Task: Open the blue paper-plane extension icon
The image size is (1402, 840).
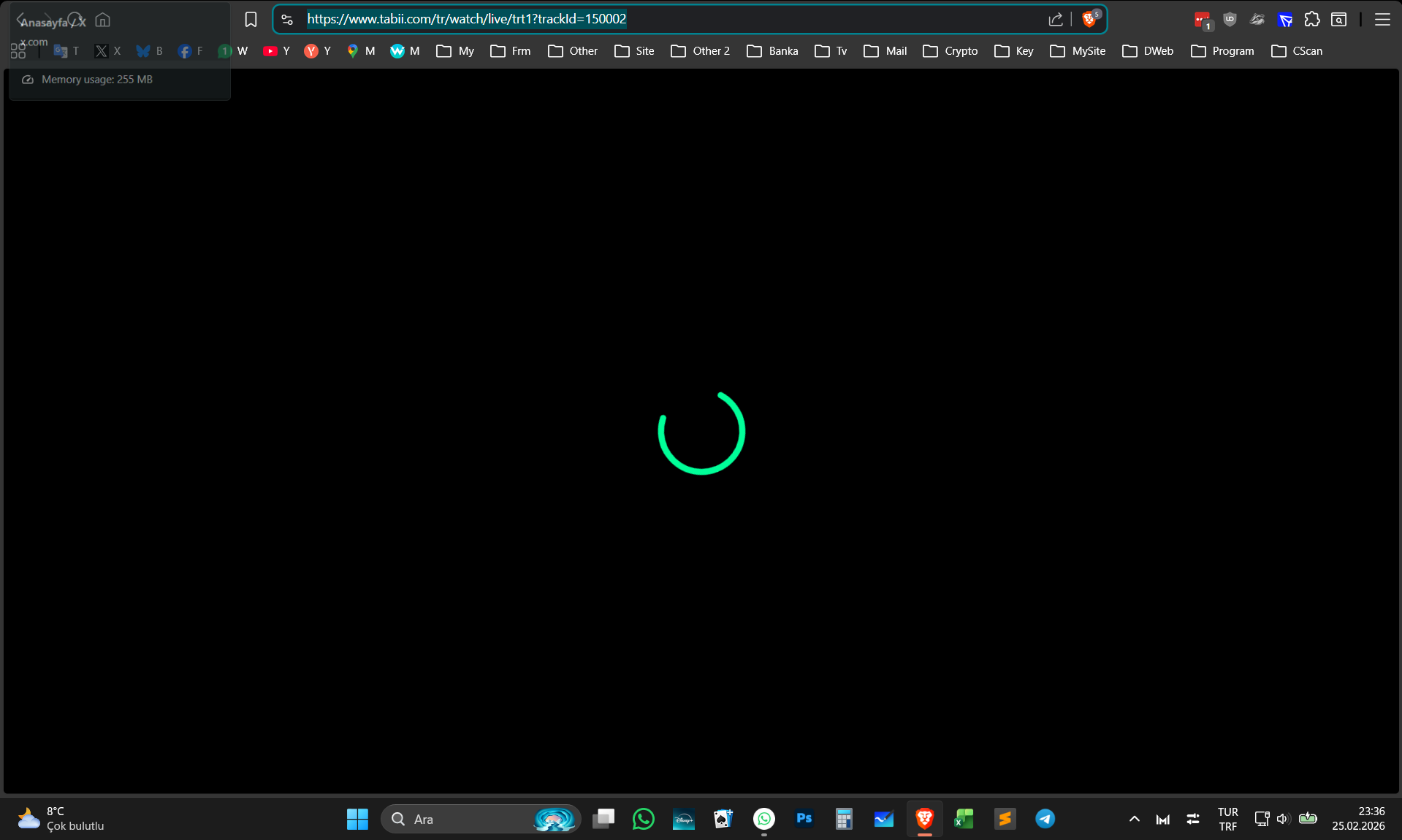Action: [x=1285, y=20]
